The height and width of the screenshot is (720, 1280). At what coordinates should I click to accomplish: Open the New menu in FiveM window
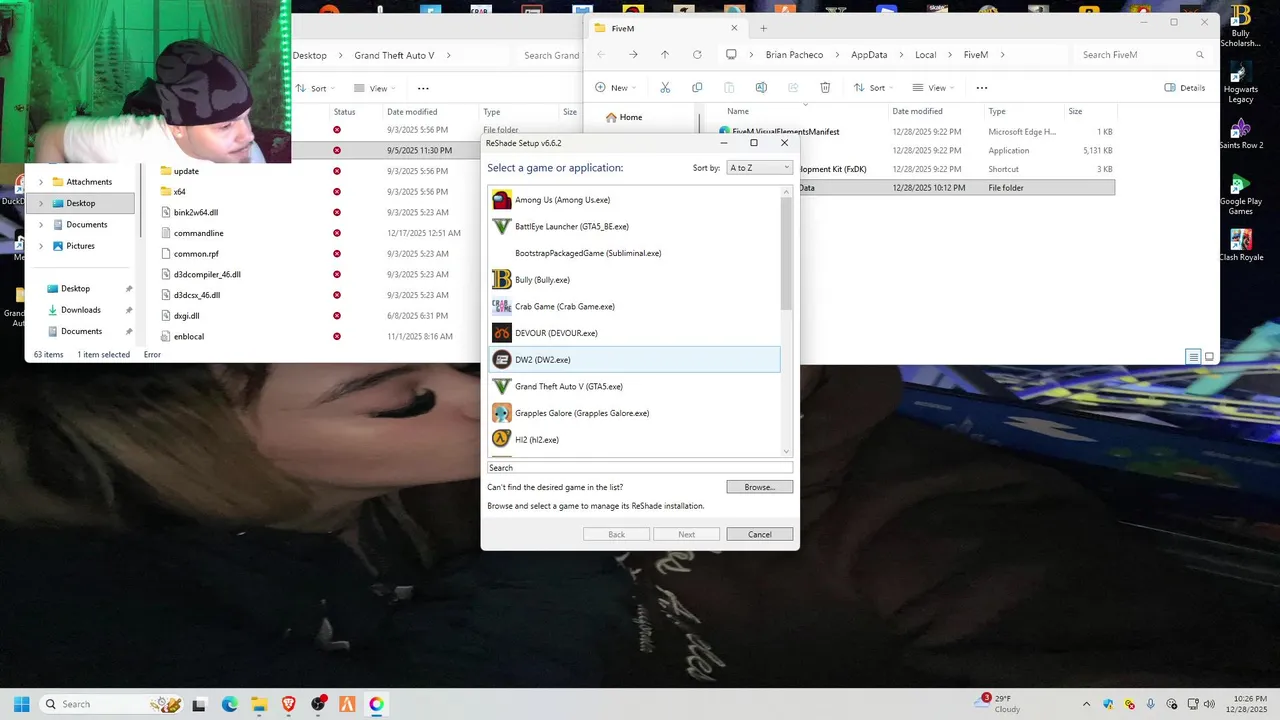[x=616, y=88]
